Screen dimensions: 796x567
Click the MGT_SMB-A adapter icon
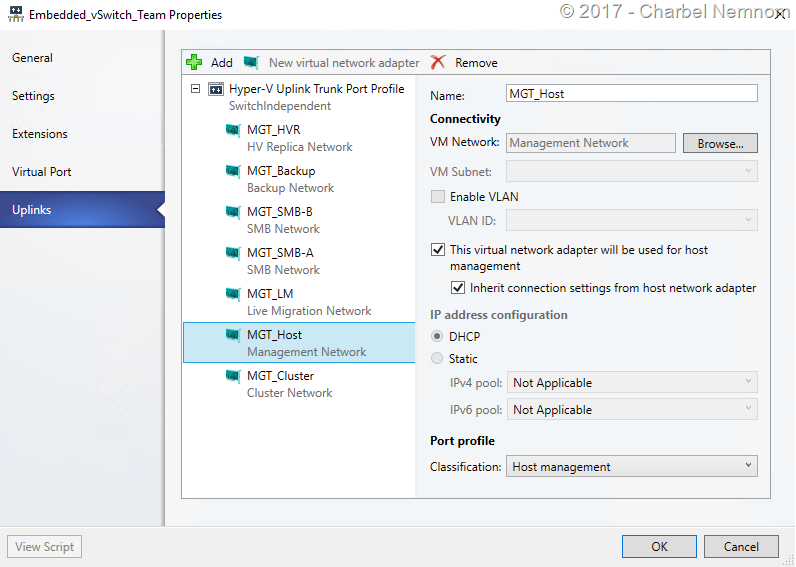[x=233, y=253]
